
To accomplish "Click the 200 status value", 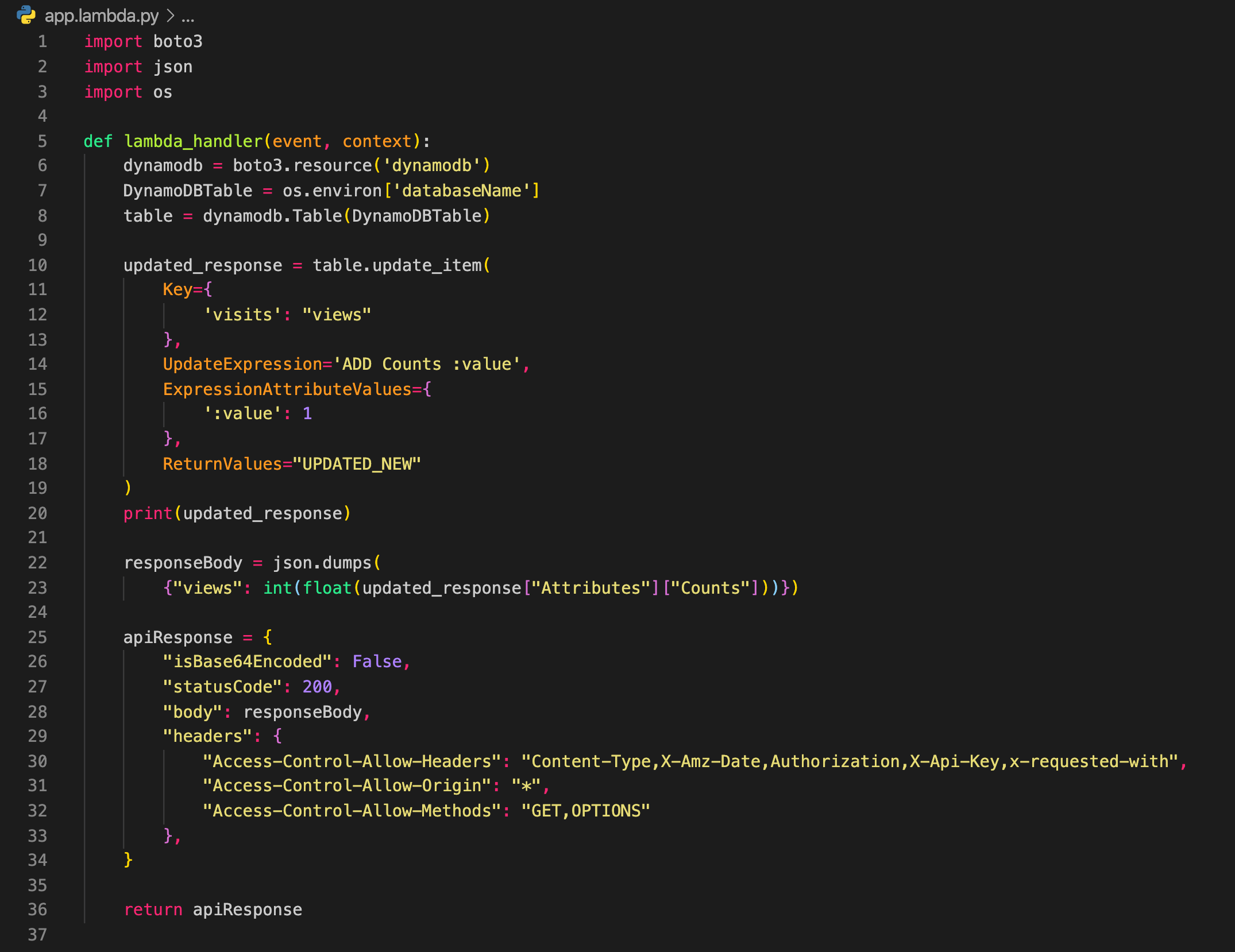I will tap(317, 687).
